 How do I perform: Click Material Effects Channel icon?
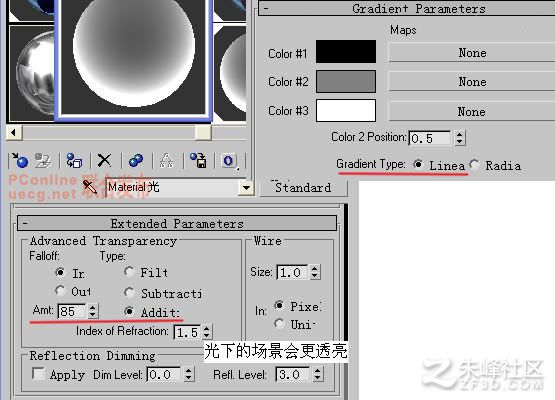pyautogui.click(x=229, y=161)
